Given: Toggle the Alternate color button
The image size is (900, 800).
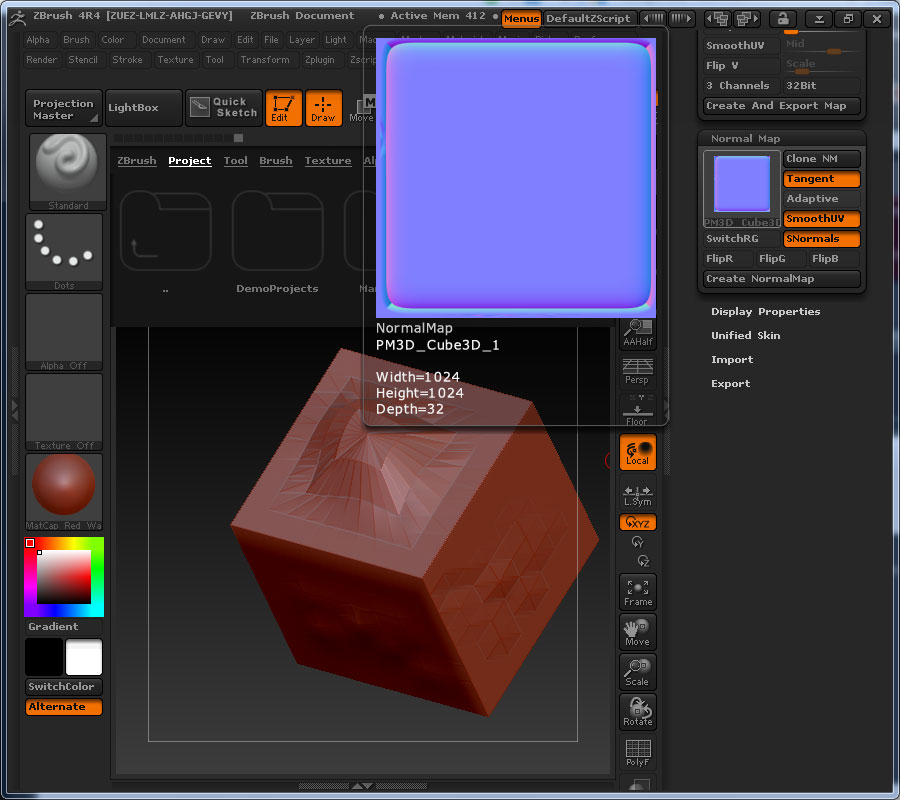Looking at the screenshot, I should pos(64,707).
